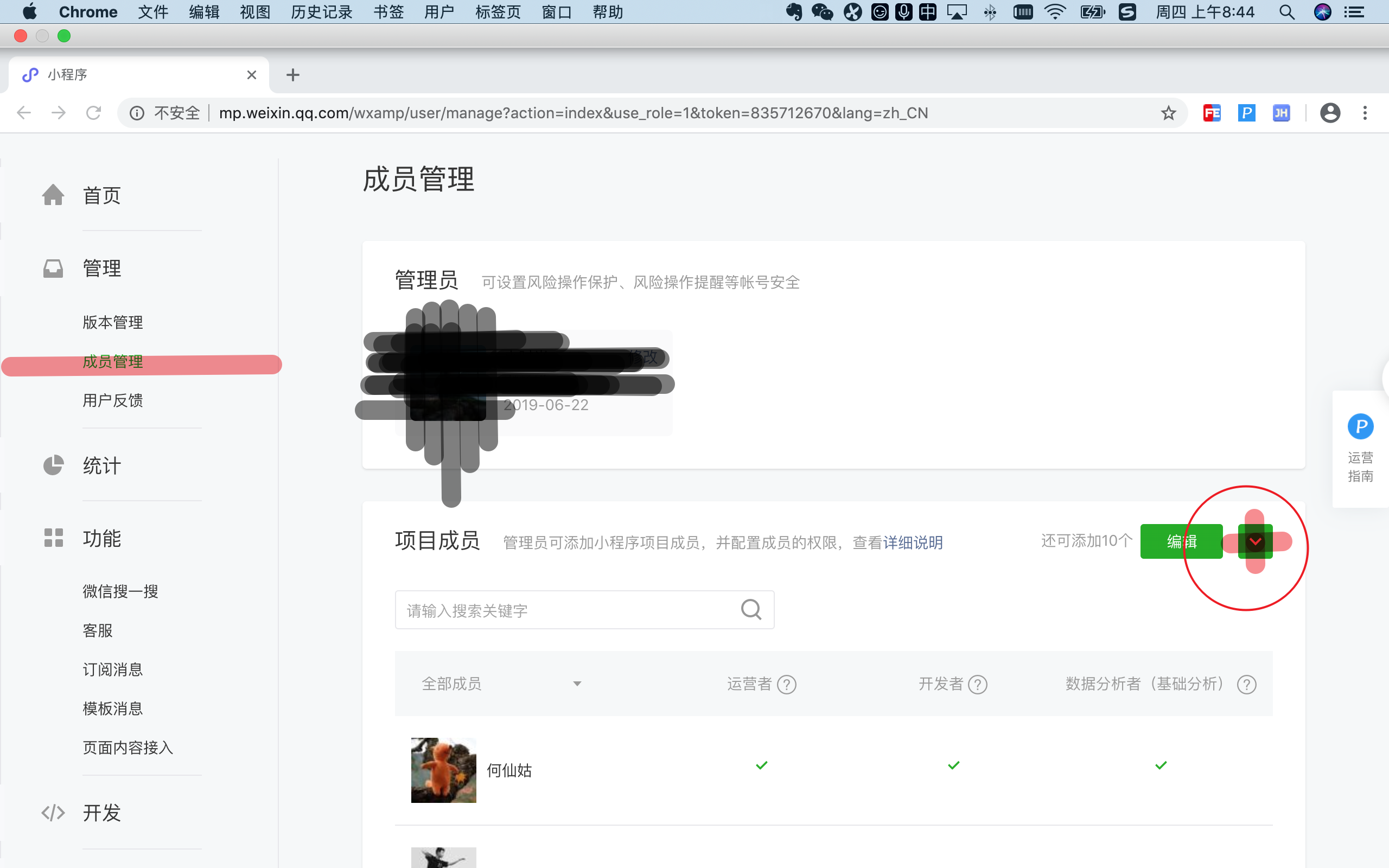Open the 运营指南 P icon panel
The image size is (1389, 868).
(x=1360, y=427)
